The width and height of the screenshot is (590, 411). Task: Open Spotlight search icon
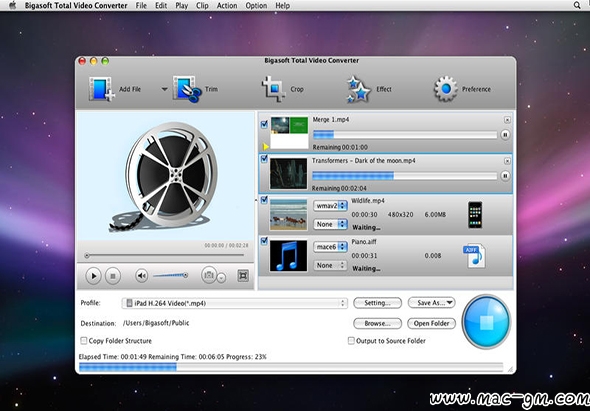577,5
